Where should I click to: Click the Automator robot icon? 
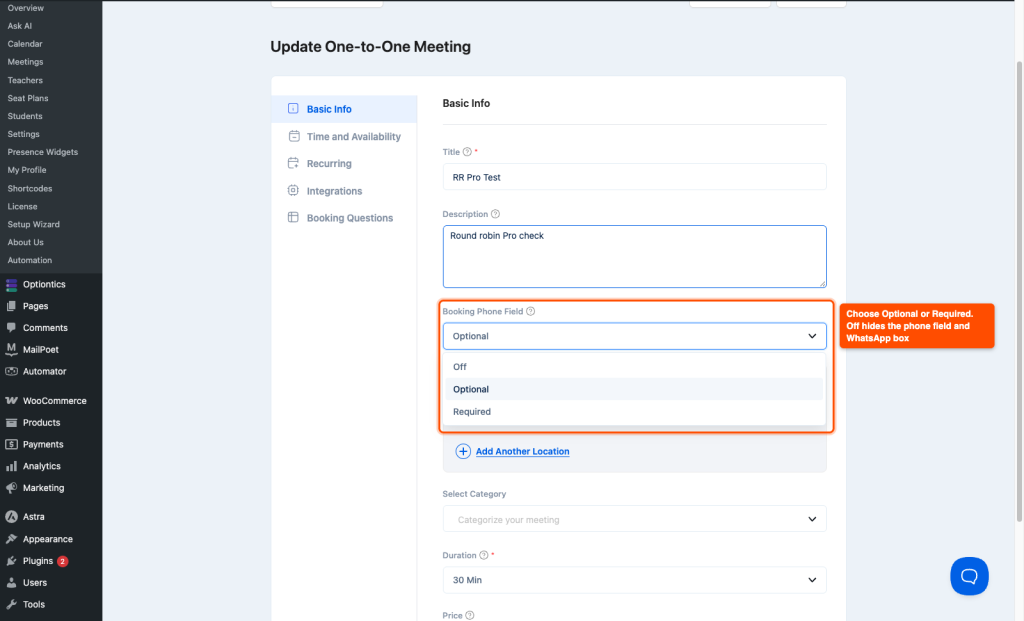pyautogui.click(x=11, y=371)
